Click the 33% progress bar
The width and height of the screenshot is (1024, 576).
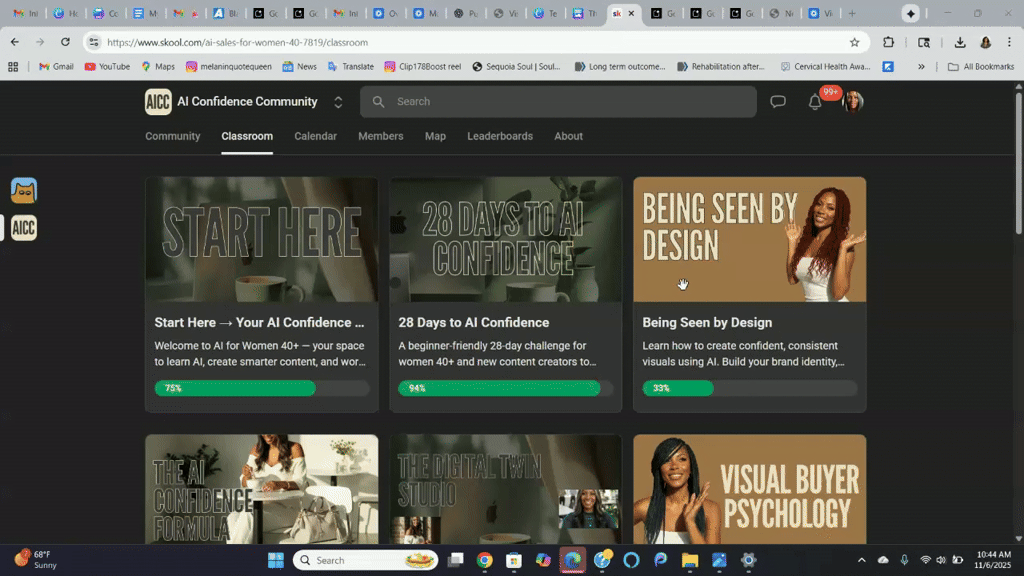coord(750,388)
